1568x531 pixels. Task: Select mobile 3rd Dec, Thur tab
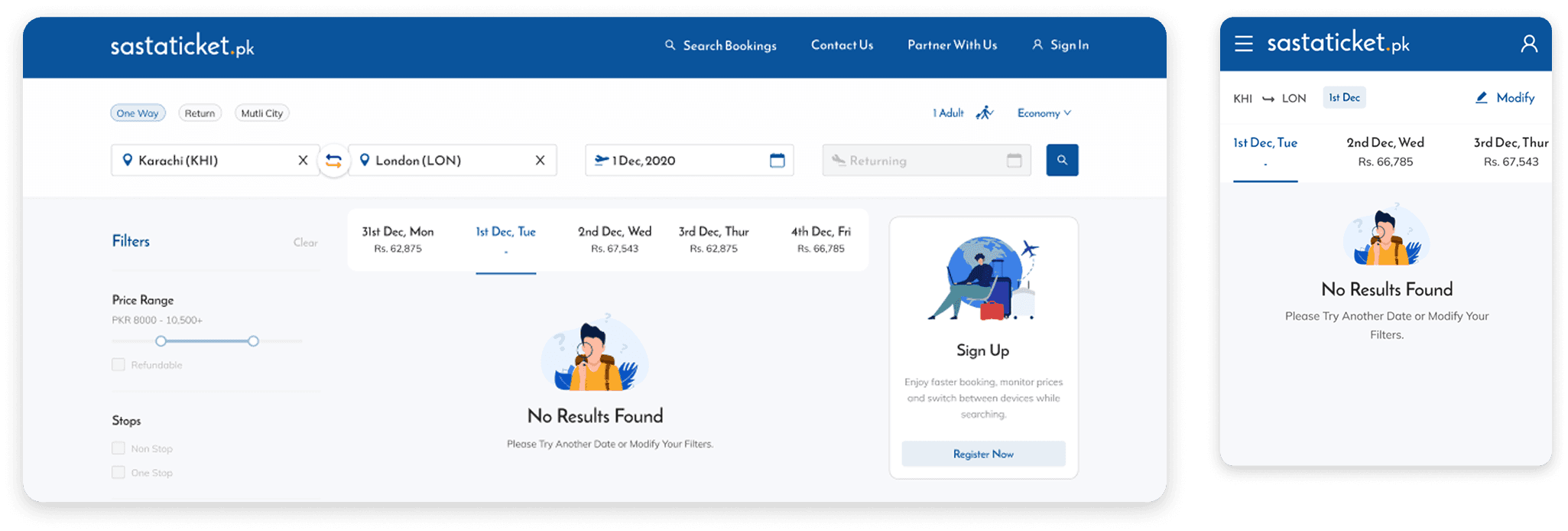(x=1511, y=152)
